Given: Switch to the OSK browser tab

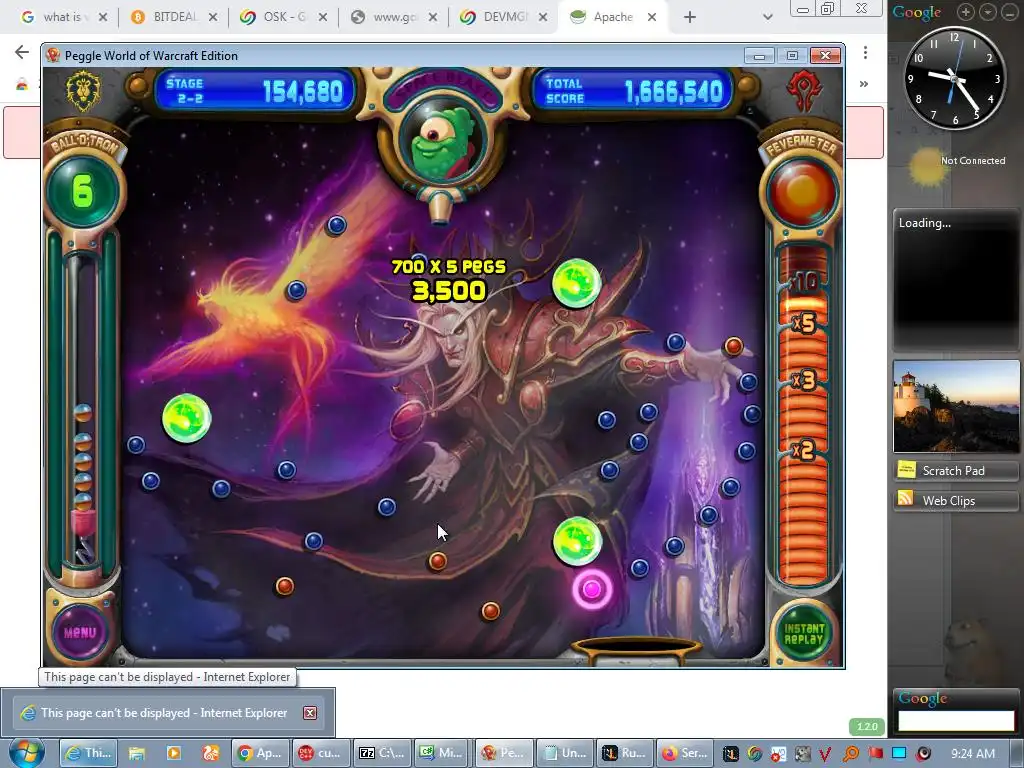Looking at the screenshot, I should click(283, 17).
